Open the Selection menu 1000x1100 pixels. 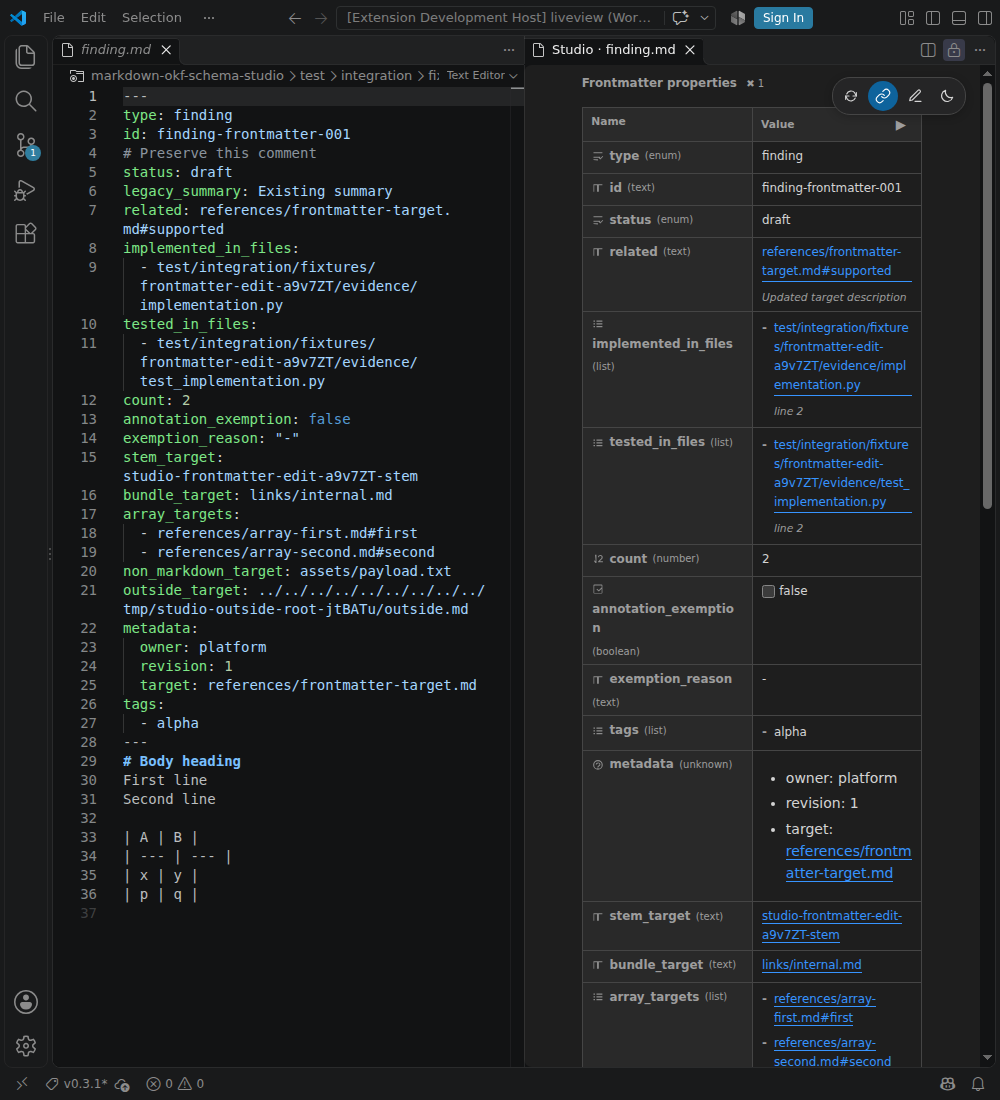[x=152, y=18]
